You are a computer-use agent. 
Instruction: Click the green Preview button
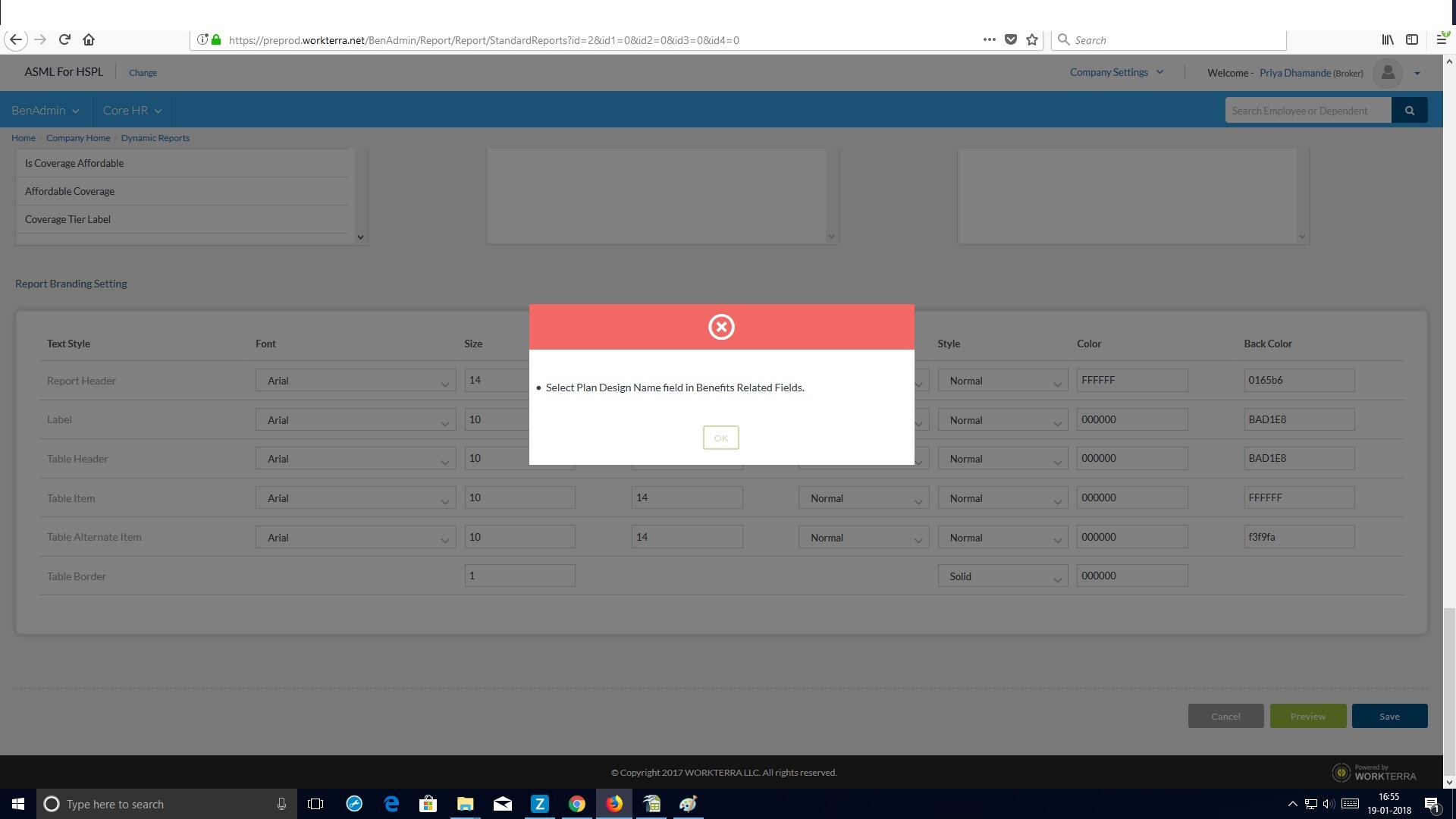(1308, 717)
